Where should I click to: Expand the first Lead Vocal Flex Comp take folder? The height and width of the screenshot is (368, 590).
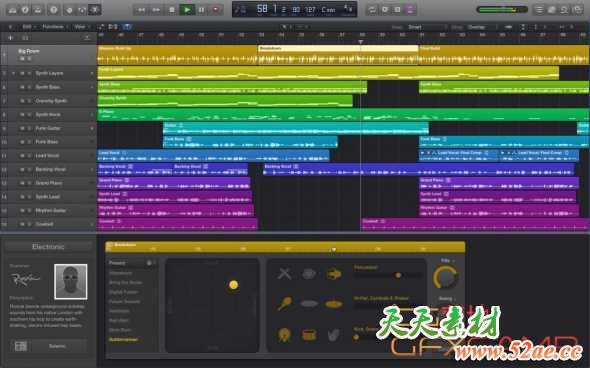coord(422,153)
